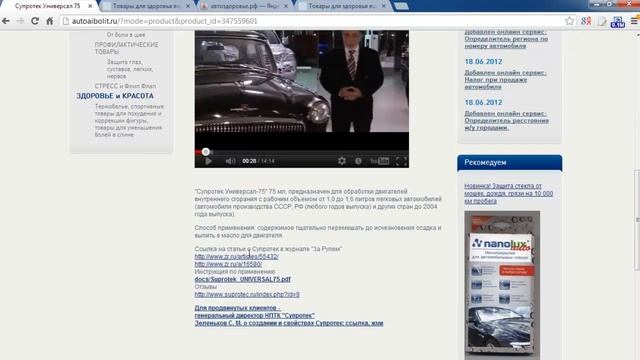This screenshot has width=640, height=360.
Task: Seek on the video progress bar
Action: [302, 152]
